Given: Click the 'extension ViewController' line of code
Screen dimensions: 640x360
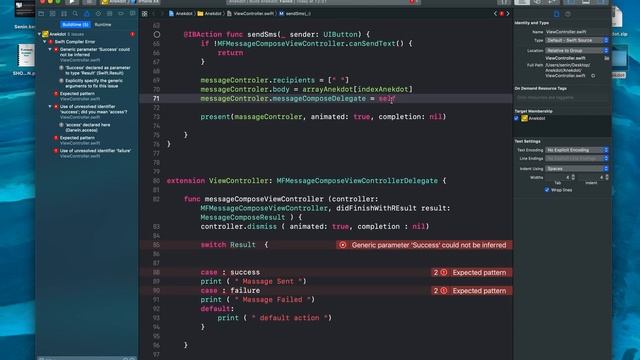Looking at the screenshot, I should 307,181.
